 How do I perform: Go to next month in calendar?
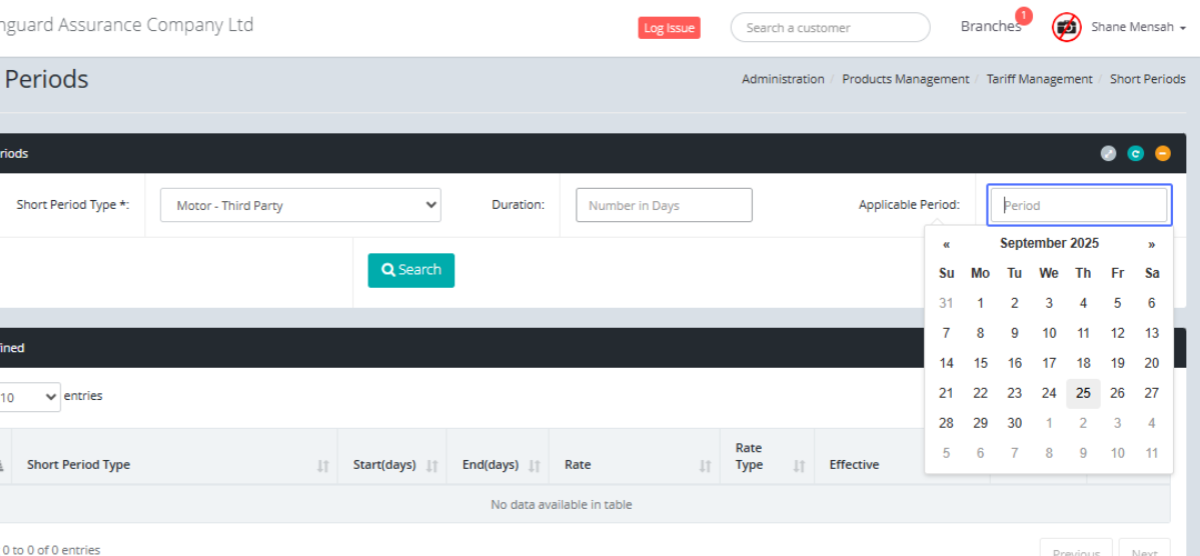1152,244
